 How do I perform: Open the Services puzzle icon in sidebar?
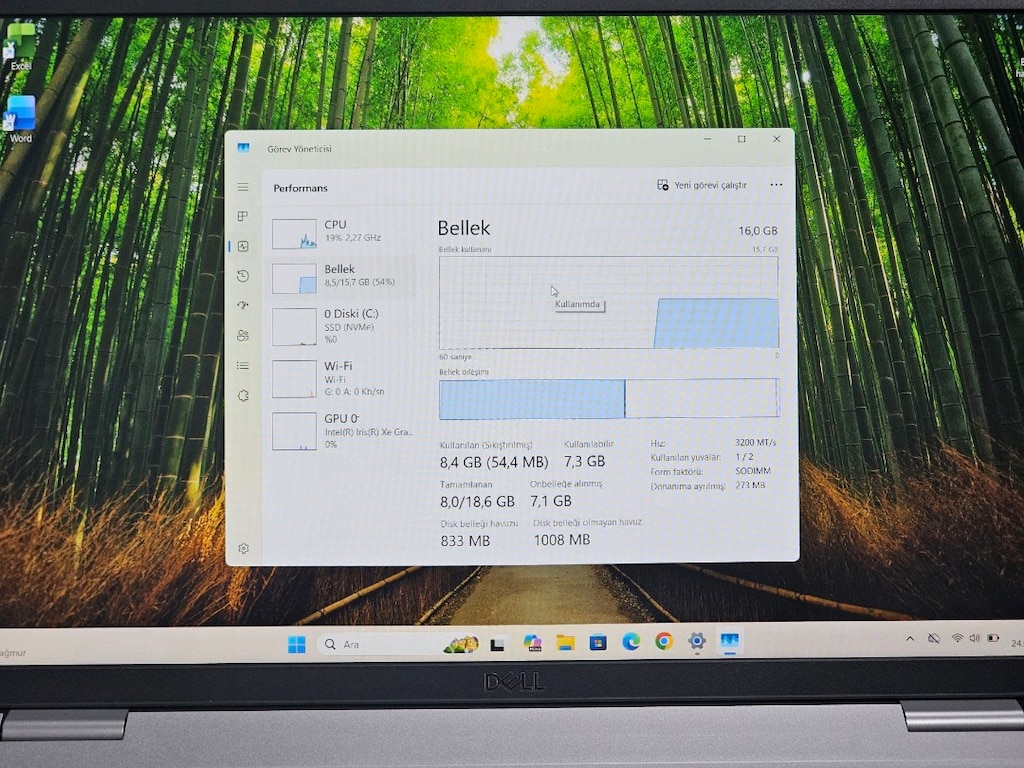coord(243,396)
